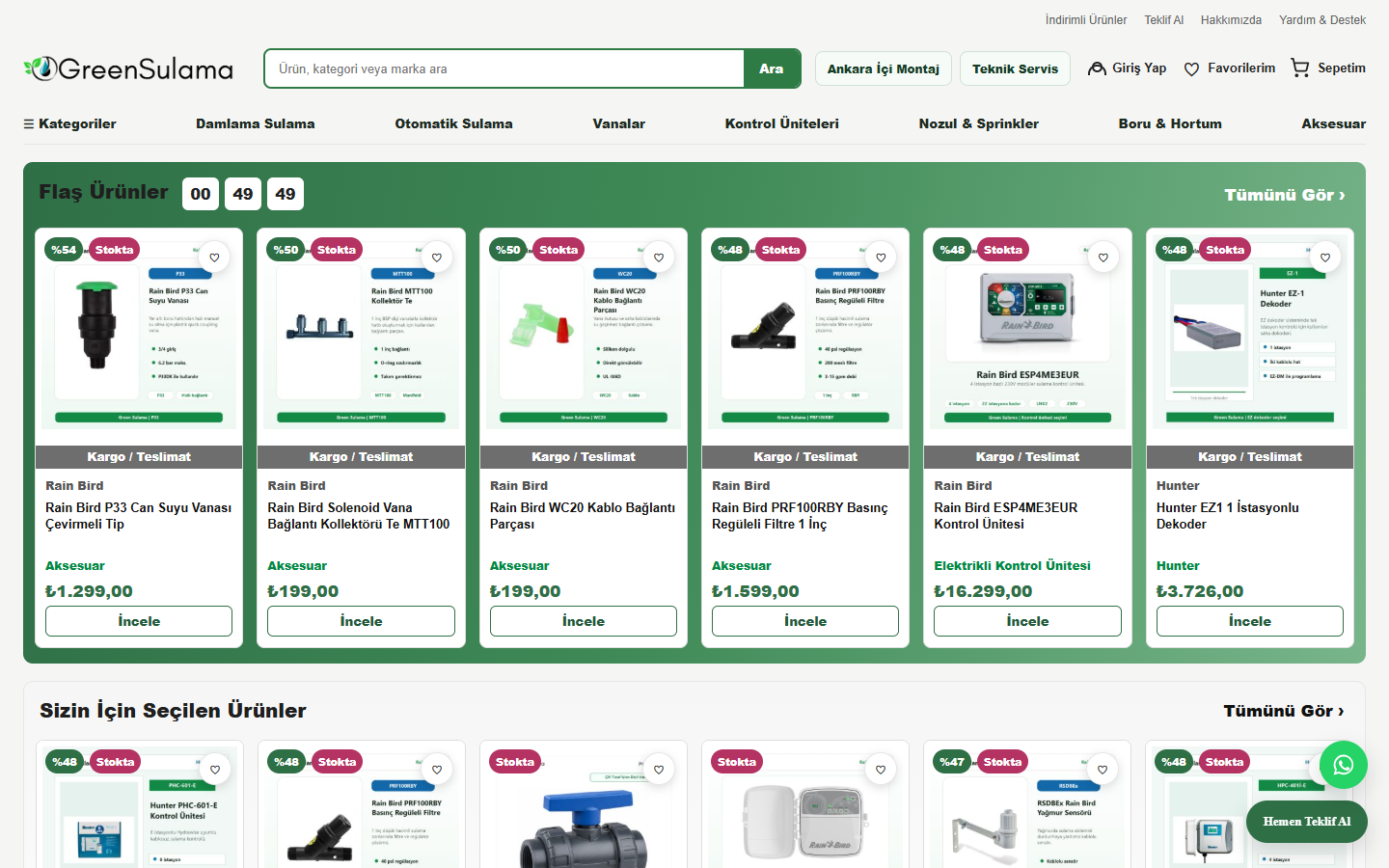This screenshot has width=1389, height=868.
Task: Favorite the Rain Bird WC20 Kablo Bağlantı
Action: point(659,258)
